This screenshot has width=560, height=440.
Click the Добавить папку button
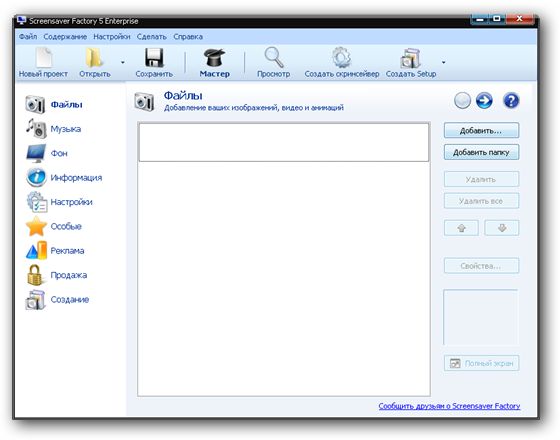(x=481, y=152)
